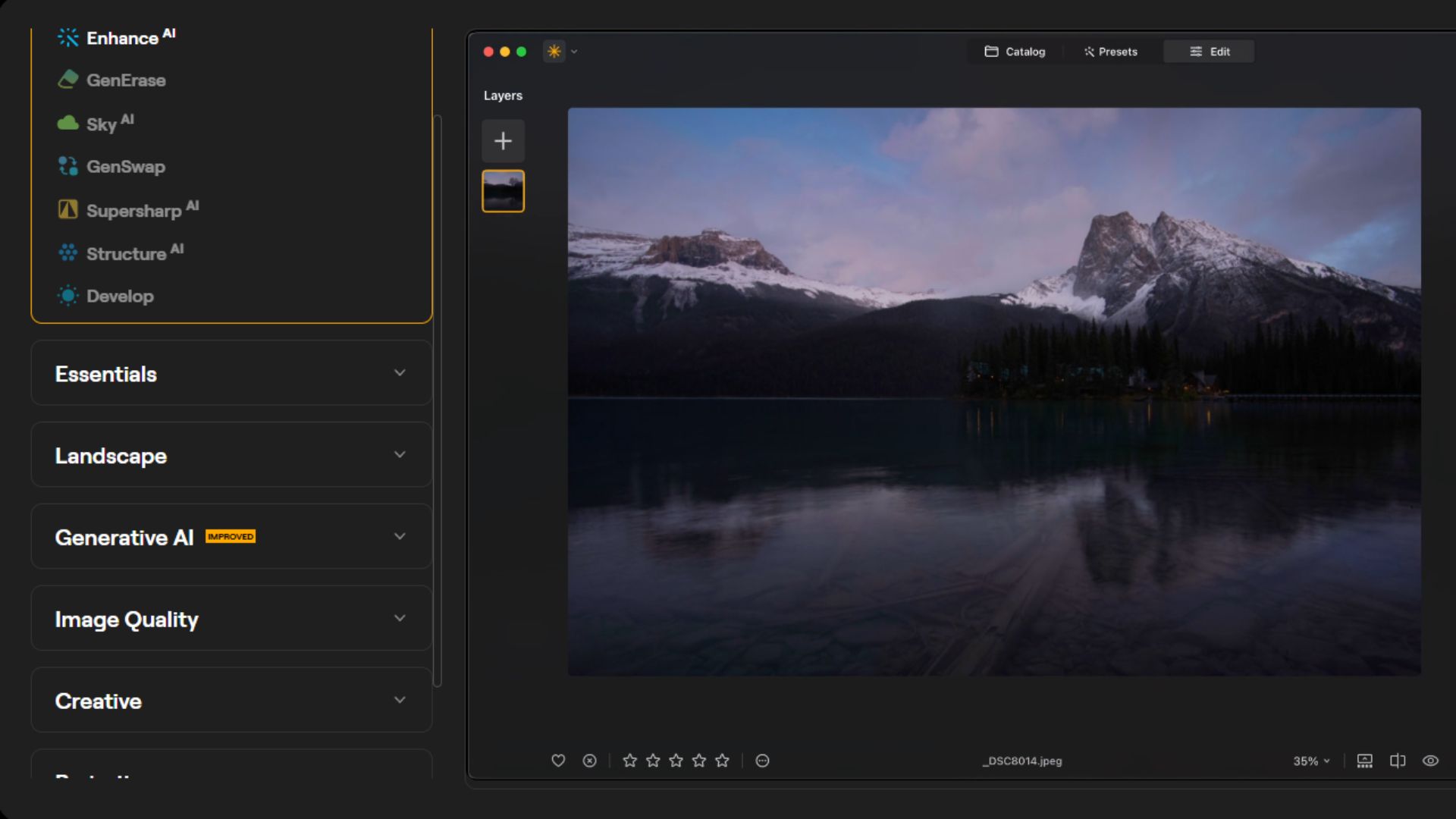The height and width of the screenshot is (819, 1456).
Task: Mark photo as favorite with heart icon
Action: pos(558,761)
